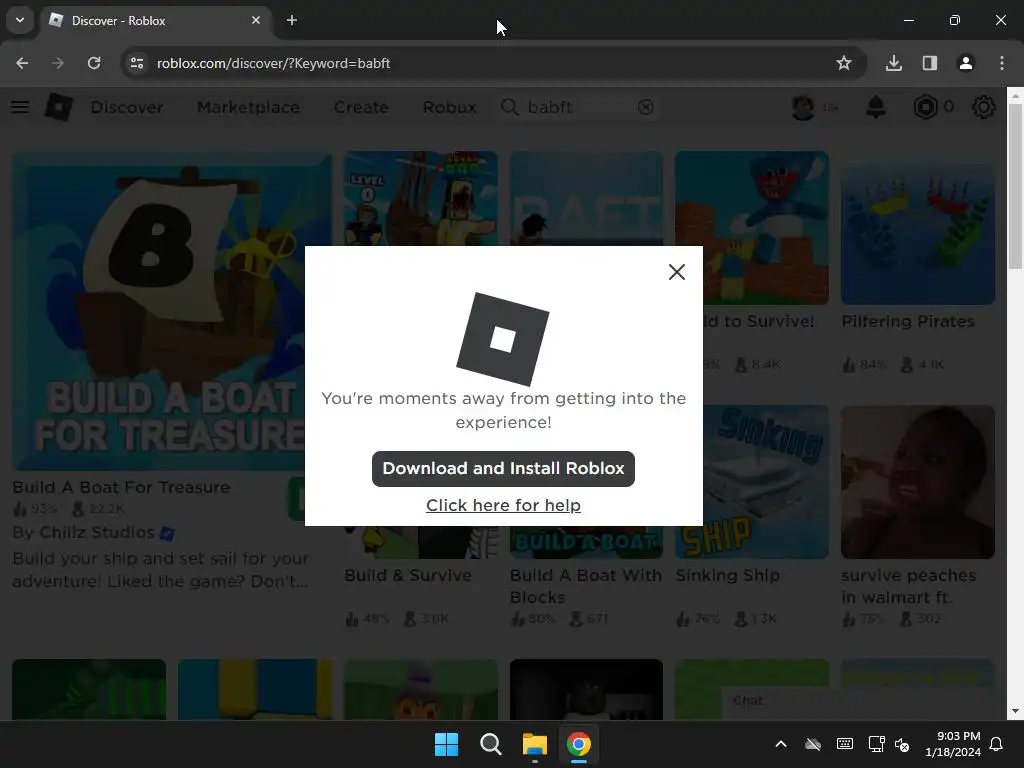Open the tab search dropdown arrow

click(20, 20)
